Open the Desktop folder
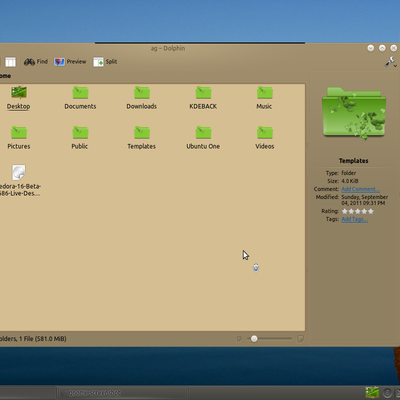The width and height of the screenshot is (400, 400). tap(19, 98)
